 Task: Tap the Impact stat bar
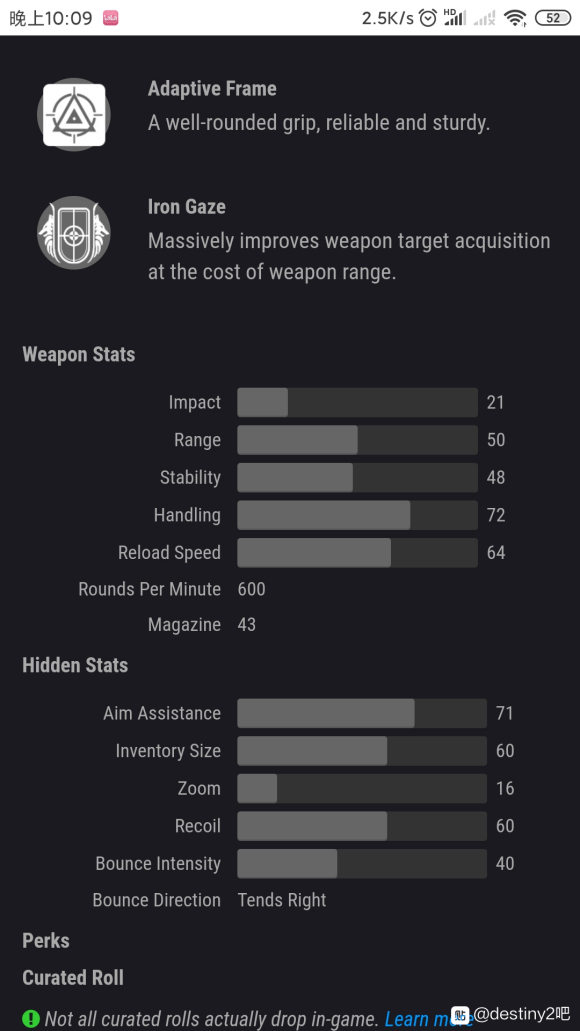[x=357, y=402]
